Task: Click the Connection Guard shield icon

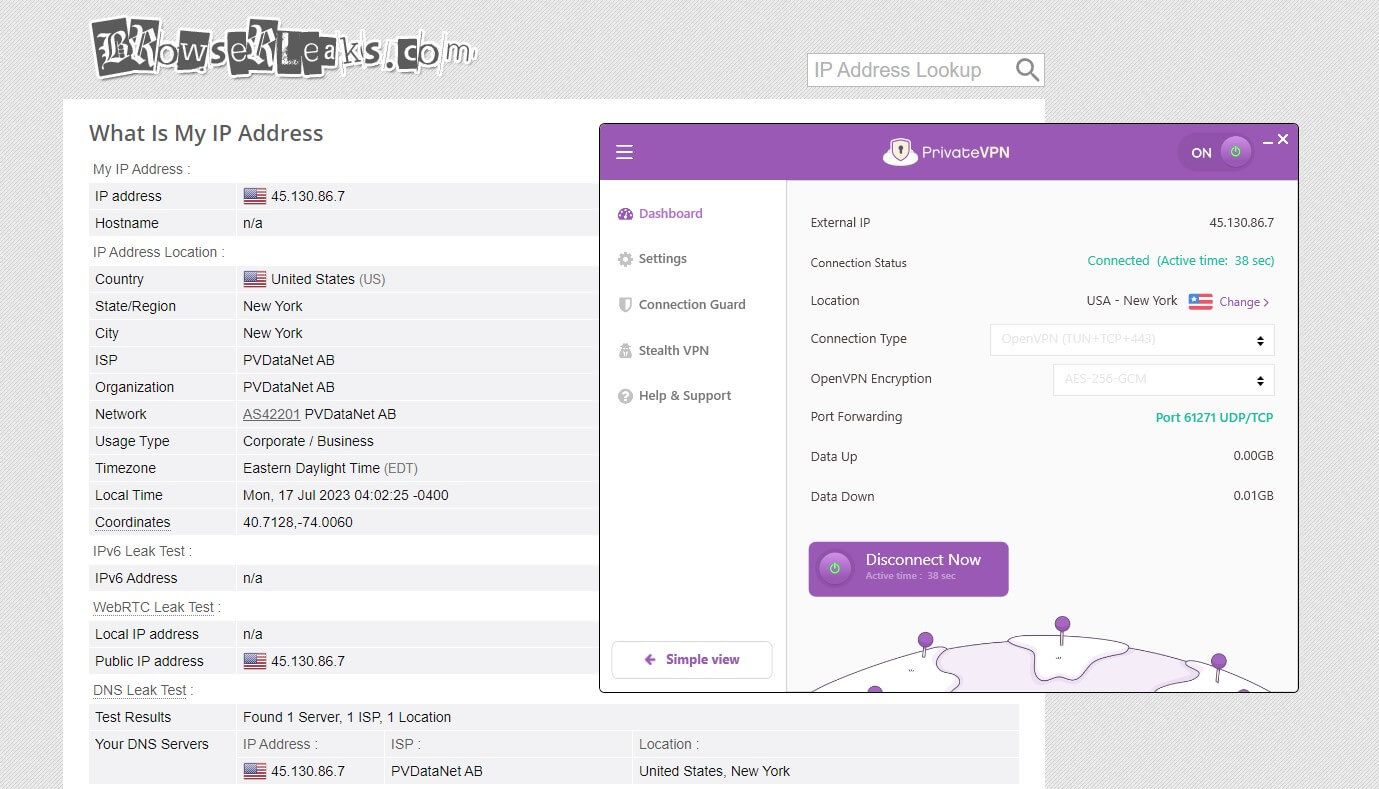Action: click(x=625, y=304)
